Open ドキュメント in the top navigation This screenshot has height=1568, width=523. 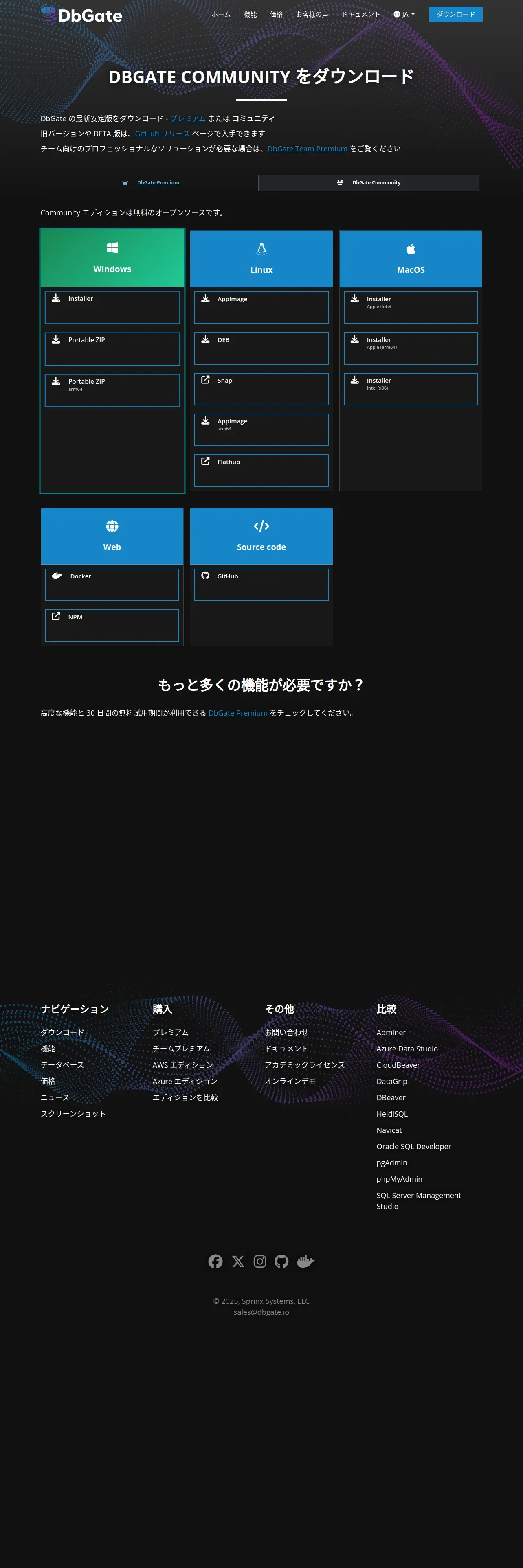point(361,15)
